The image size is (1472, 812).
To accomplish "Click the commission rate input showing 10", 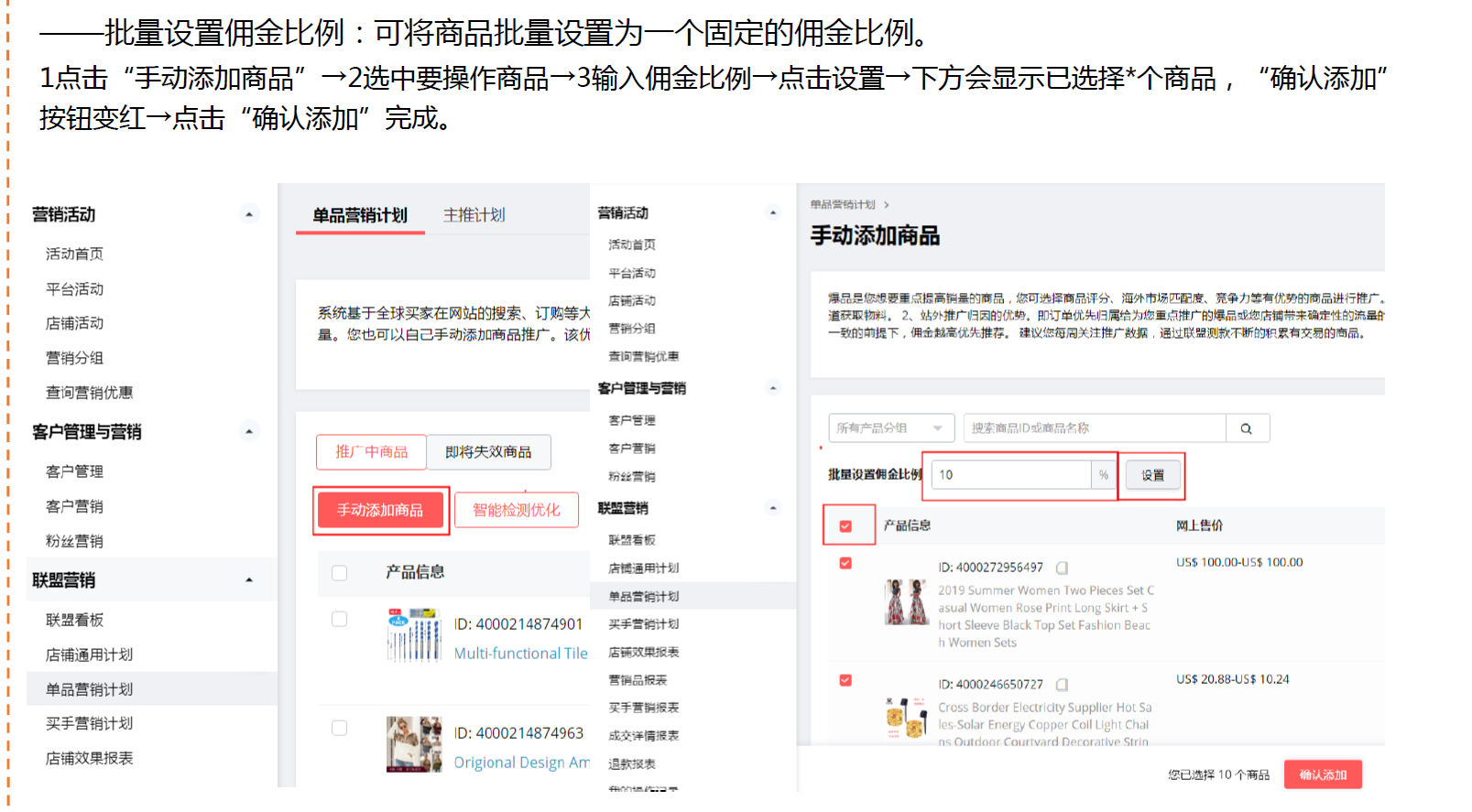I will 1011,475.
